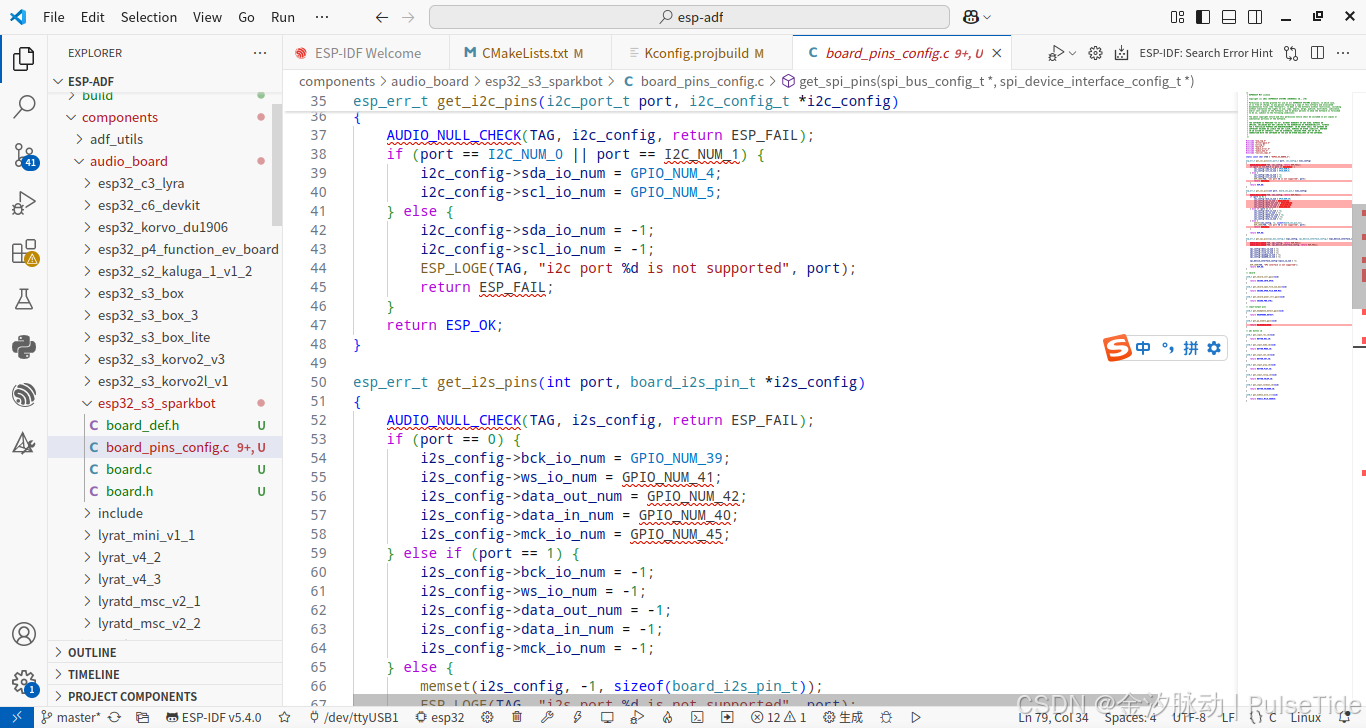Click the esp-adf command center search box
This screenshot has height=728, width=1366.
tap(689, 17)
